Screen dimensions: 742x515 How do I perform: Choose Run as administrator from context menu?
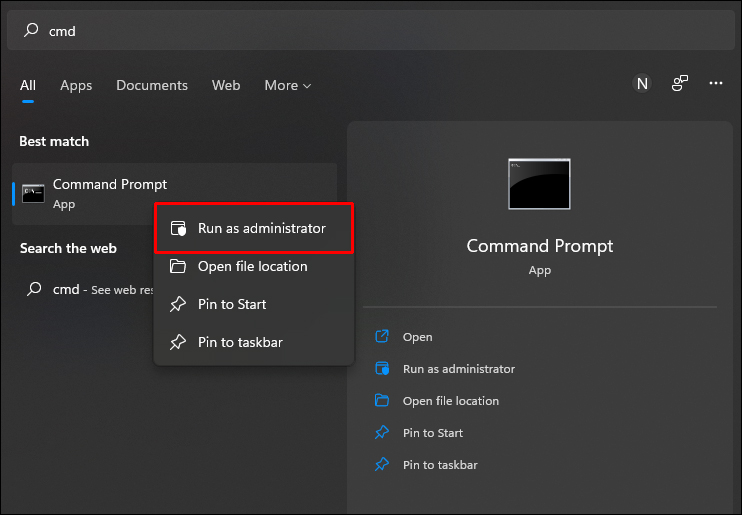pyautogui.click(x=261, y=229)
